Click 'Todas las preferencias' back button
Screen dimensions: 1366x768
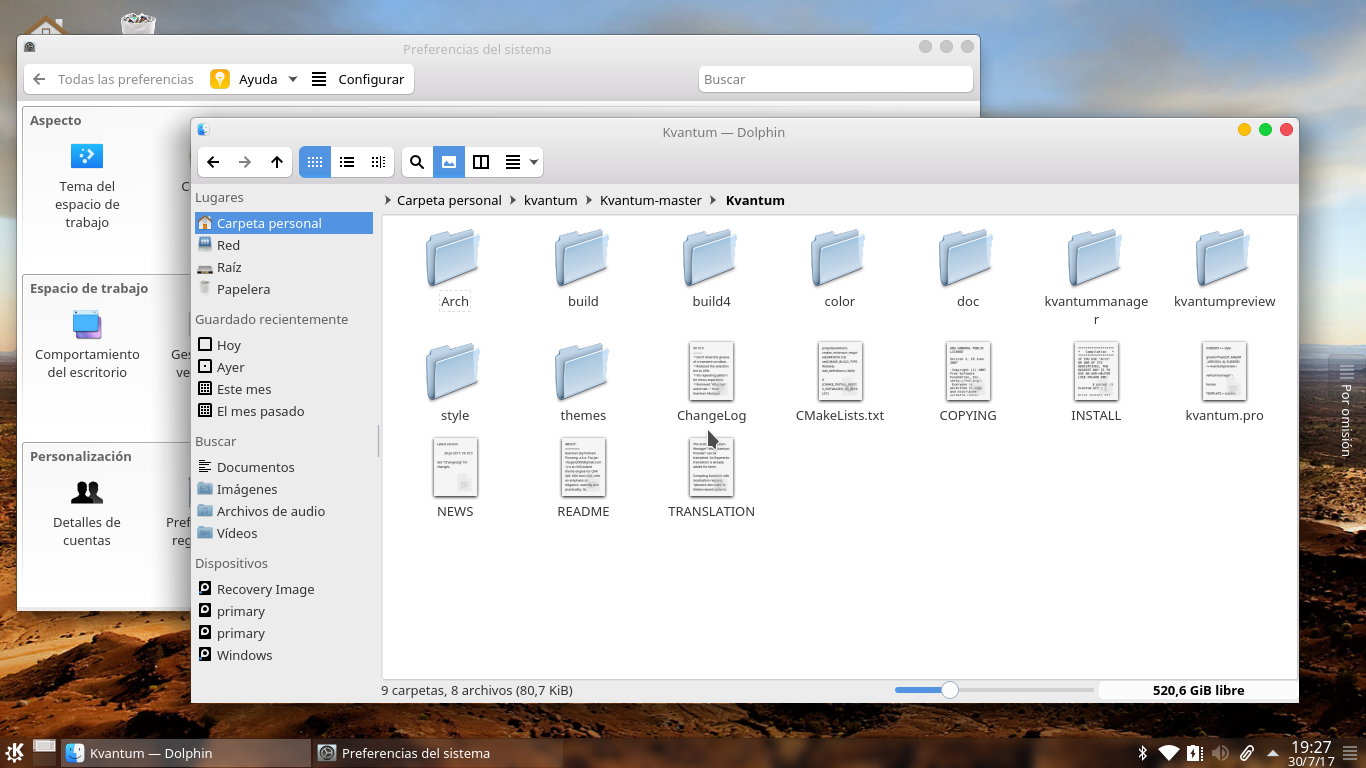point(113,79)
